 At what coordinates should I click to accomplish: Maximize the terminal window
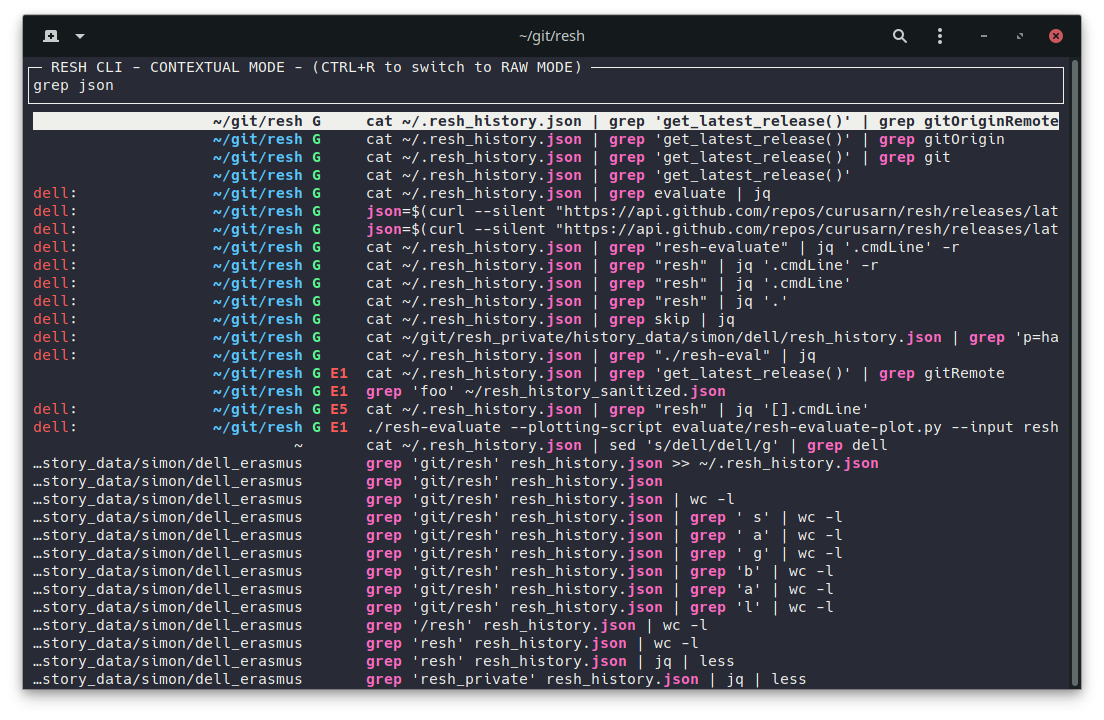[1020, 36]
